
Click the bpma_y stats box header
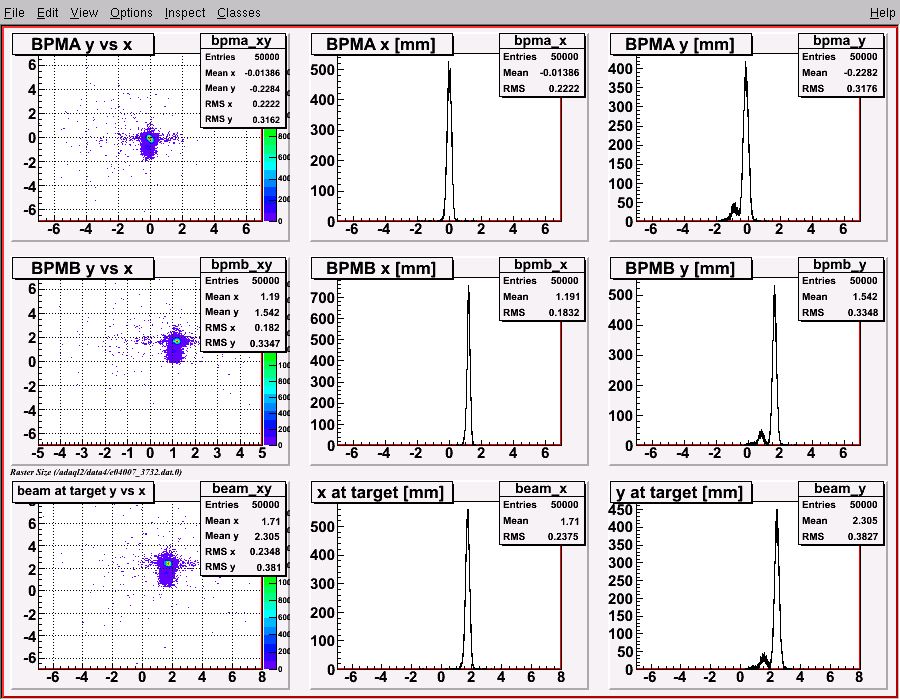[840, 41]
